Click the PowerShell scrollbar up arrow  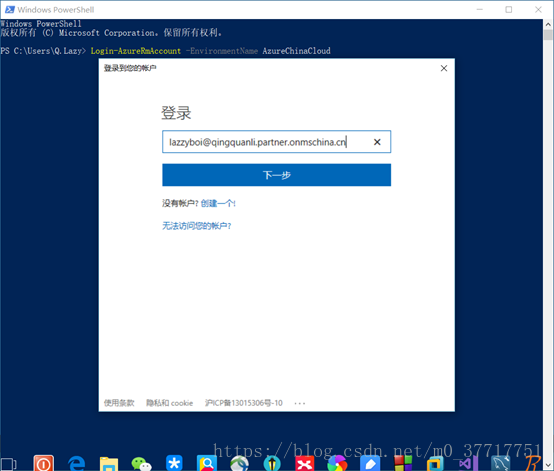pos(548,24)
